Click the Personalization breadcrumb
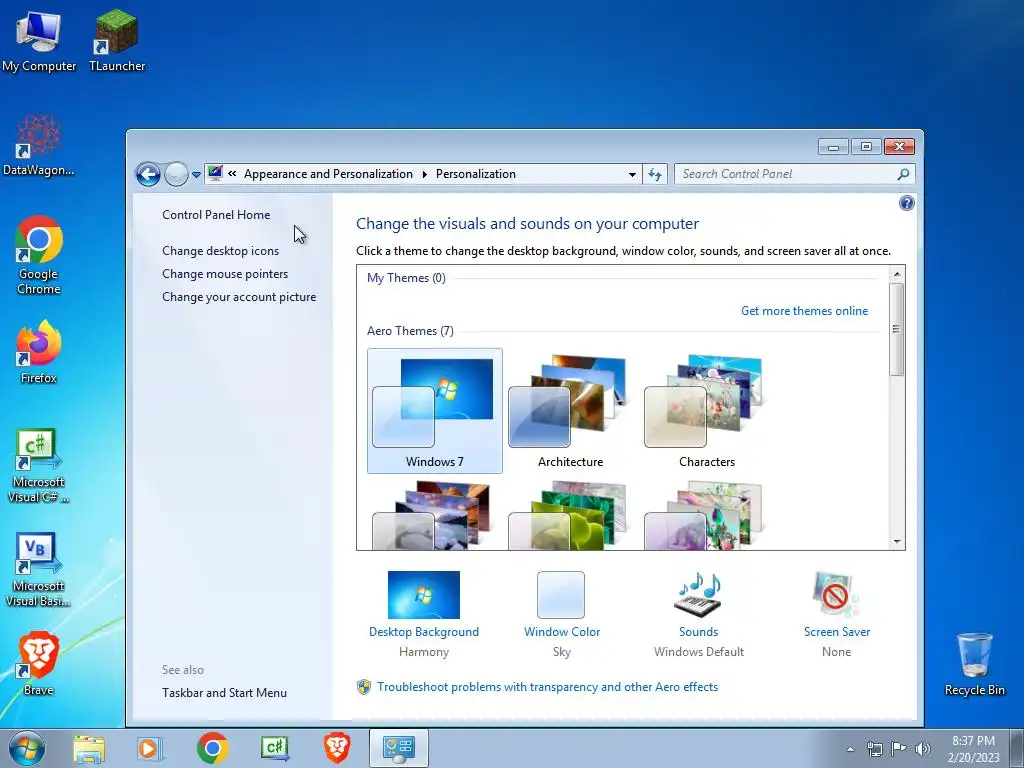The height and width of the screenshot is (768, 1024). click(475, 174)
